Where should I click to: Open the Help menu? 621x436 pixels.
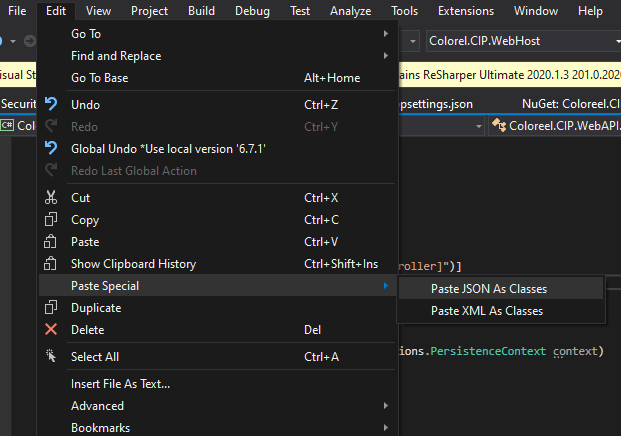coord(590,11)
